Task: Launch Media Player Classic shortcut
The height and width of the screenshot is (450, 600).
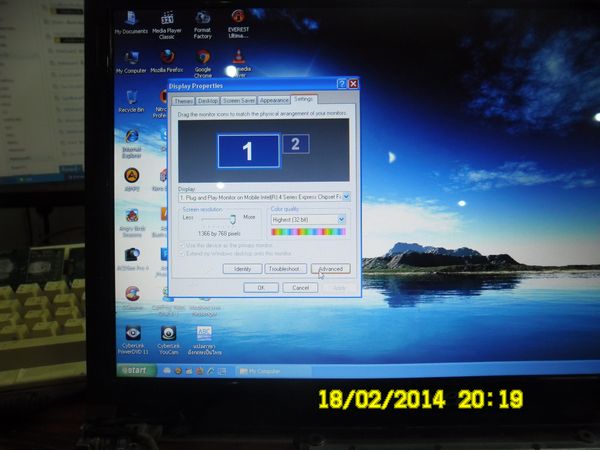Action: pyautogui.click(x=167, y=25)
